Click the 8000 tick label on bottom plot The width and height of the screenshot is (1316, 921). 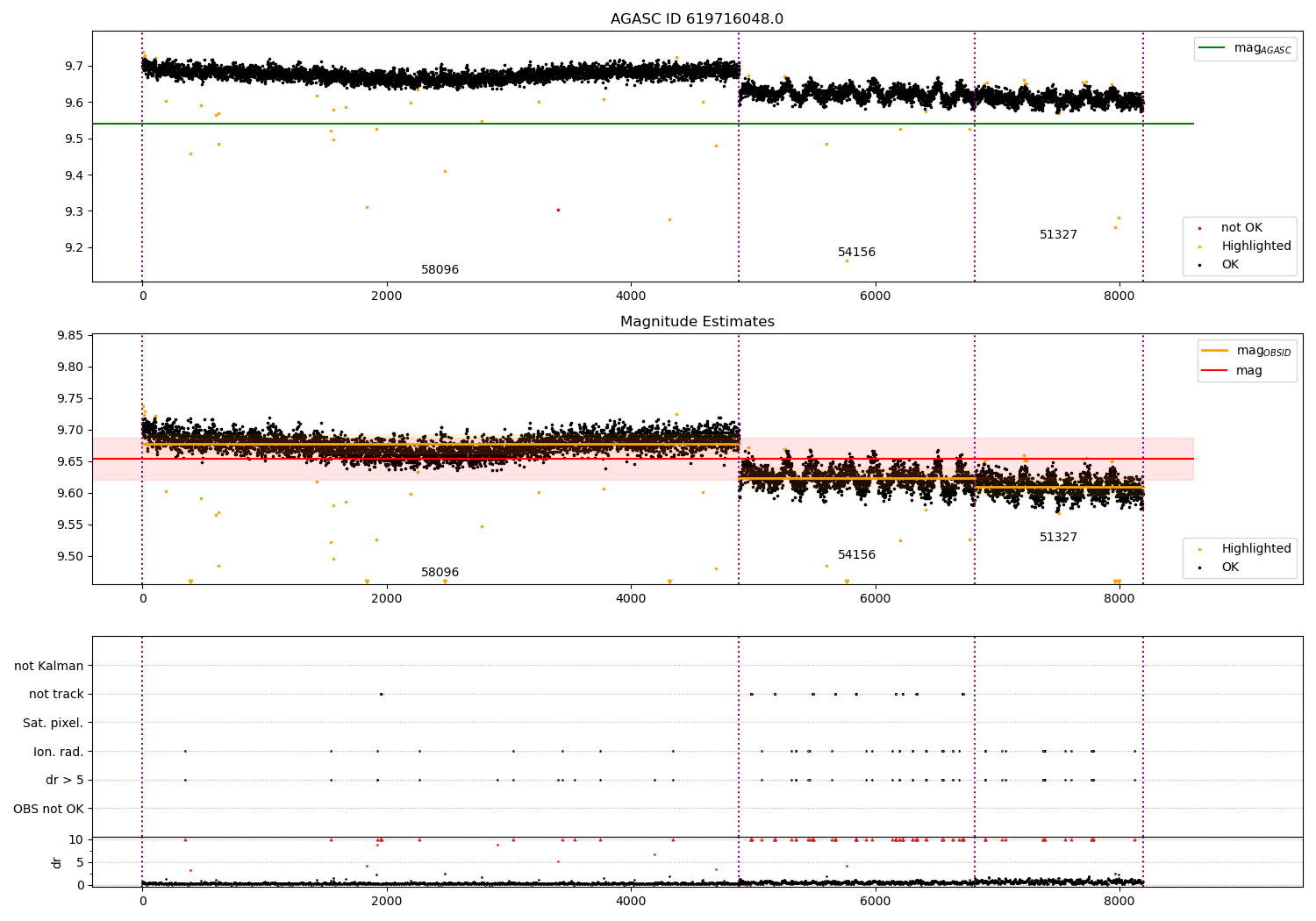pos(1119,902)
